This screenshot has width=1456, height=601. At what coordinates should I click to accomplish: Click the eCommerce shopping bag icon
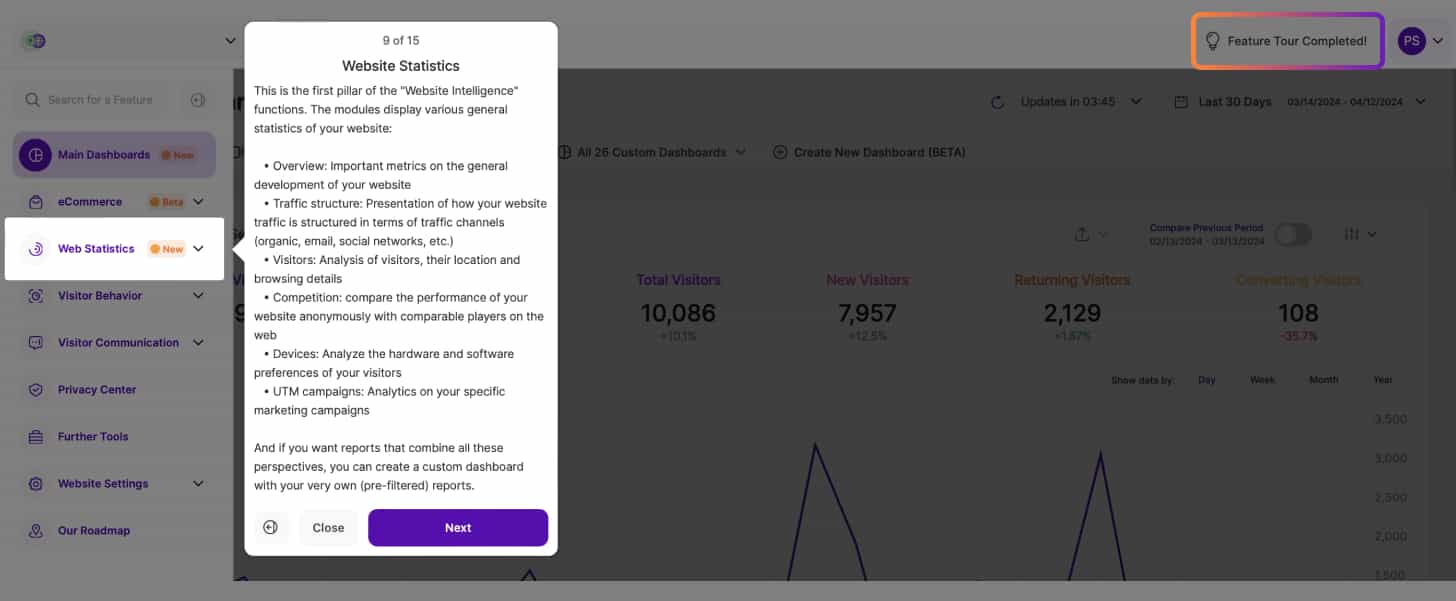click(36, 202)
